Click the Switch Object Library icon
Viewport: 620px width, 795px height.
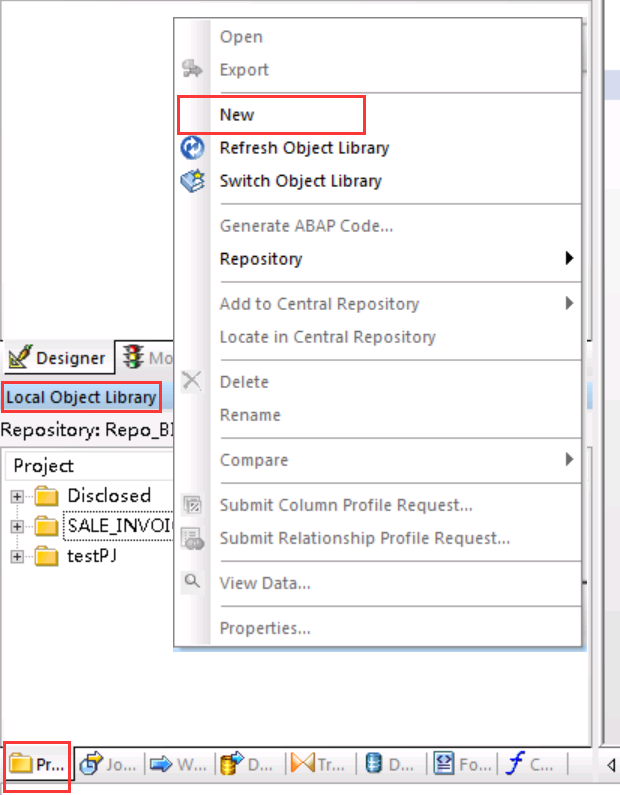[x=191, y=181]
